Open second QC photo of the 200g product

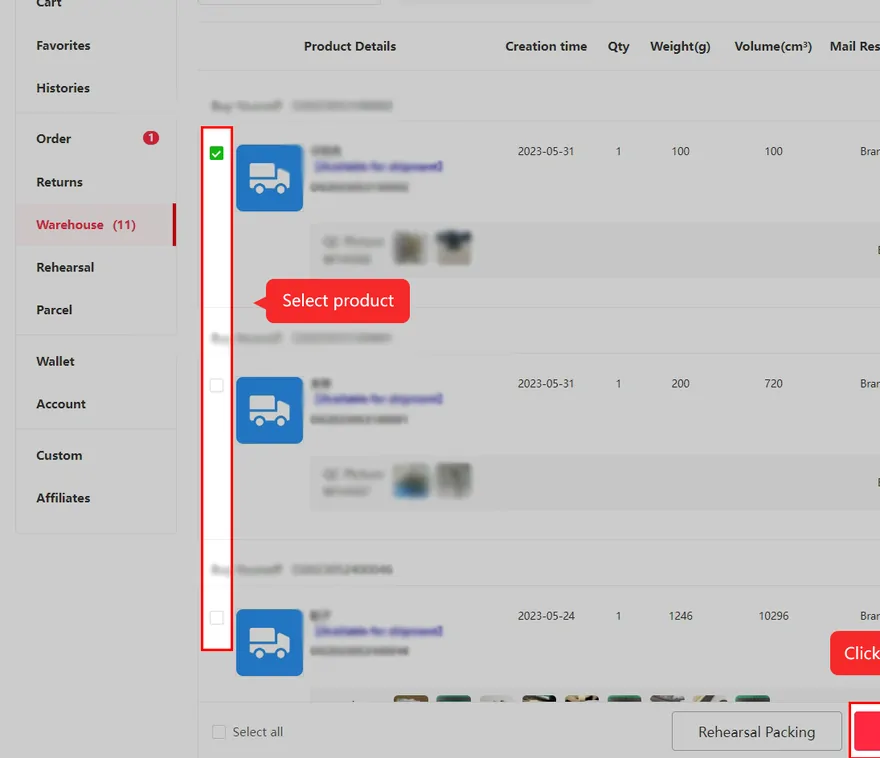point(453,480)
